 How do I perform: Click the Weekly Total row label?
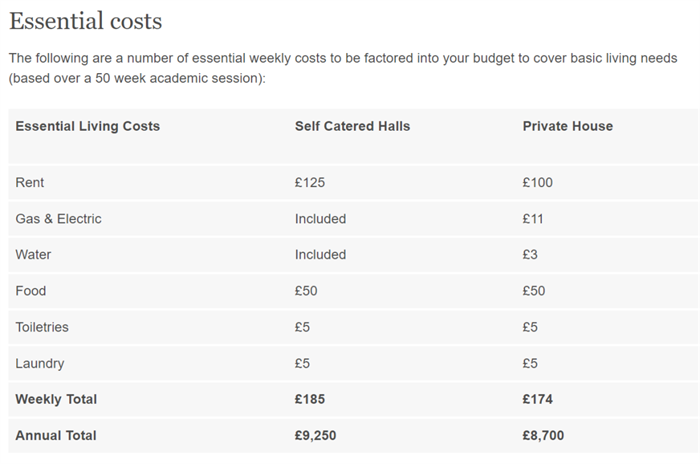point(56,399)
